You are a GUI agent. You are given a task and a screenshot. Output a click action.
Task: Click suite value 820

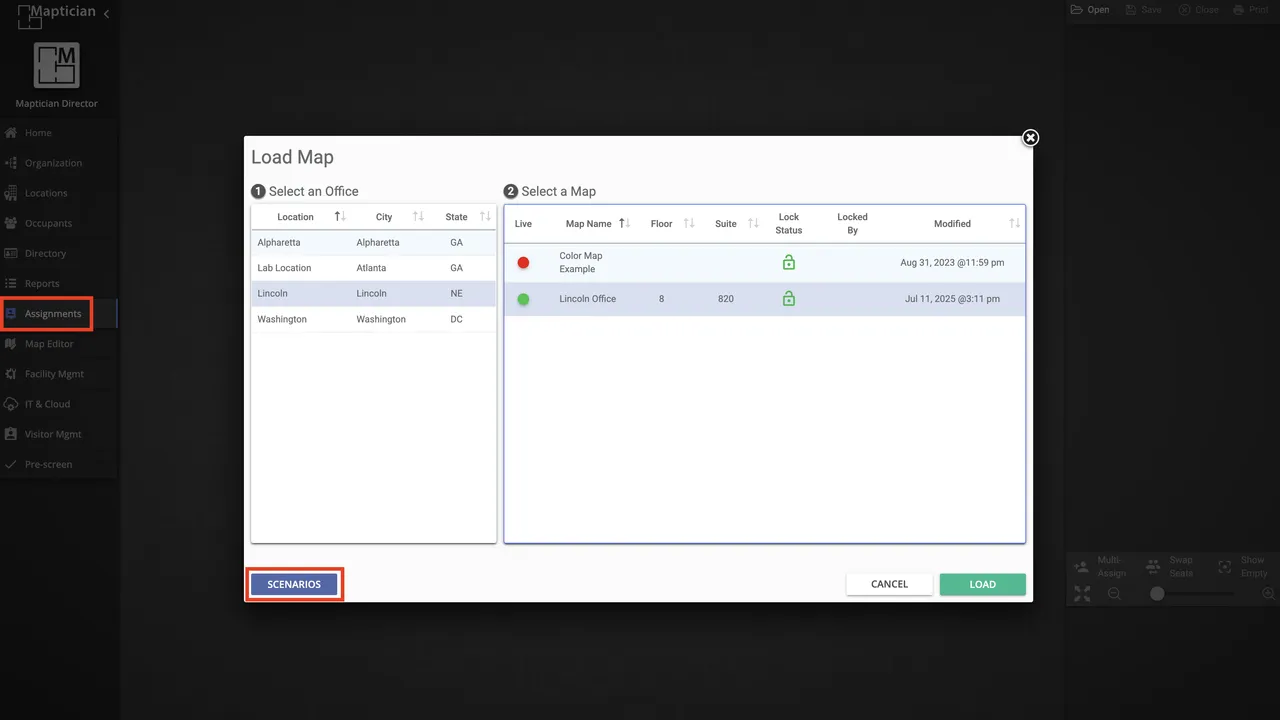coord(726,299)
